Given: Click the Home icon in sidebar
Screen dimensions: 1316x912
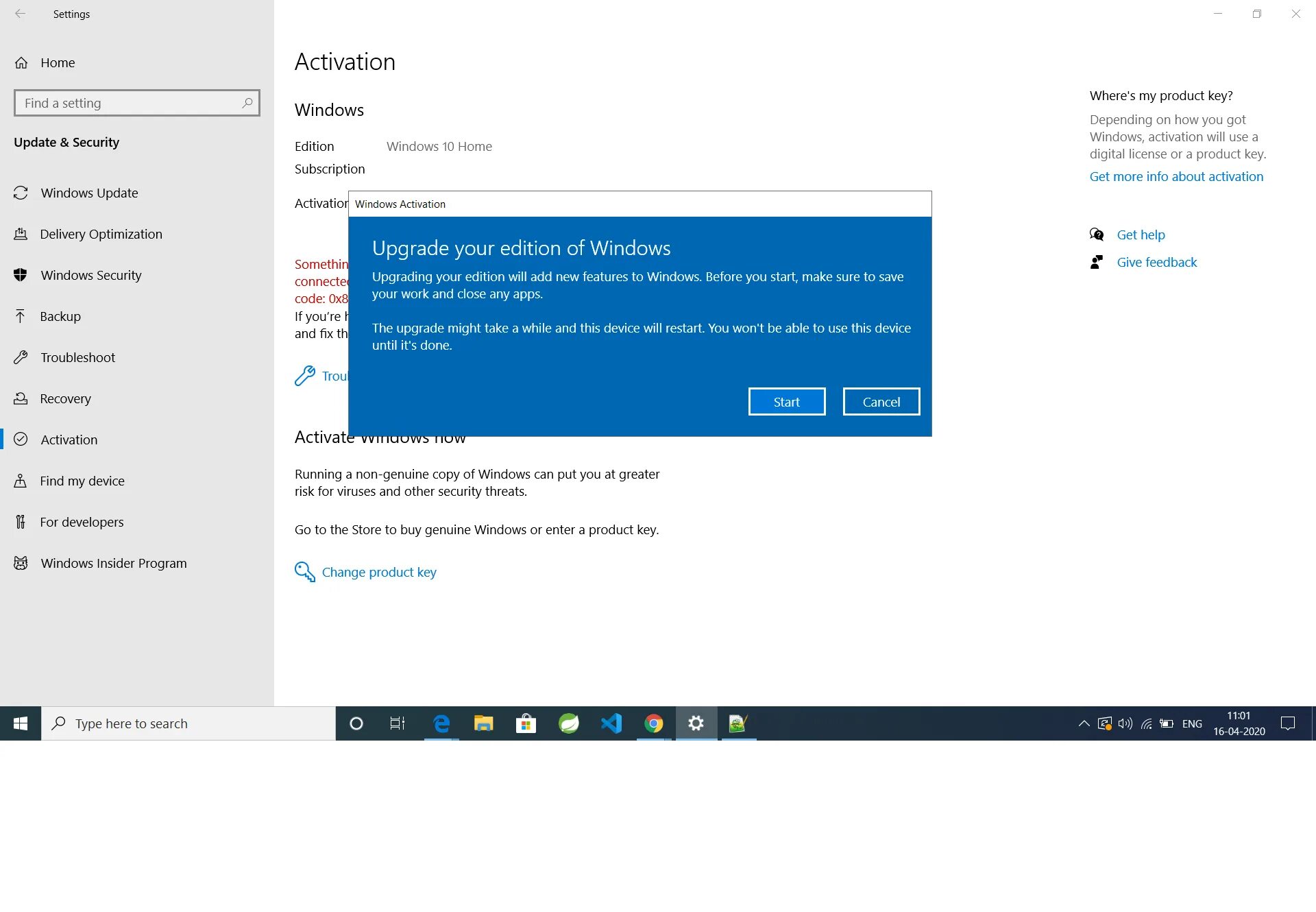Looking at the screenshot, I should point(21,62).
